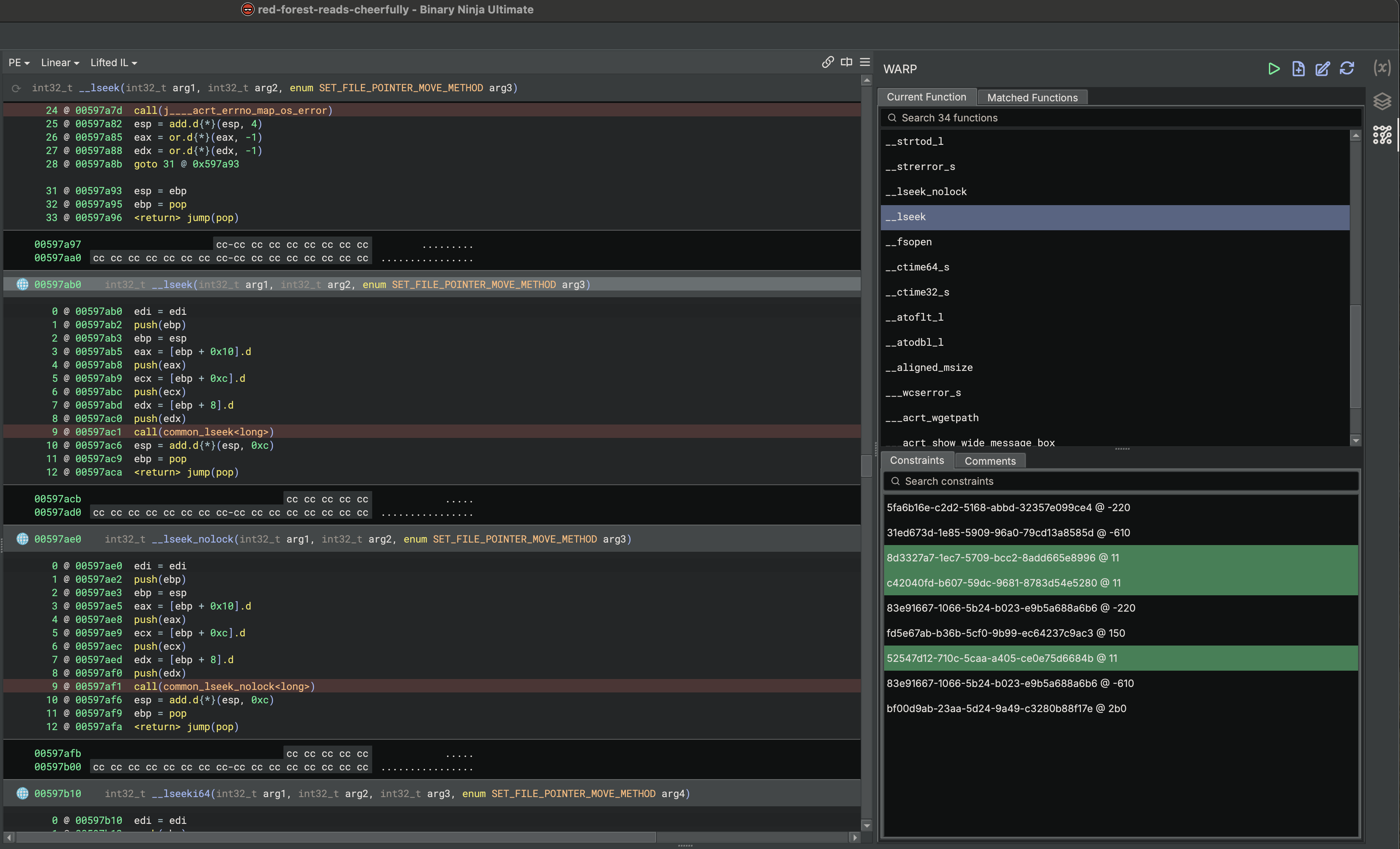The image size is (1400, 849).
Task: Switch to the Comments tab
Action: (990, 461)
